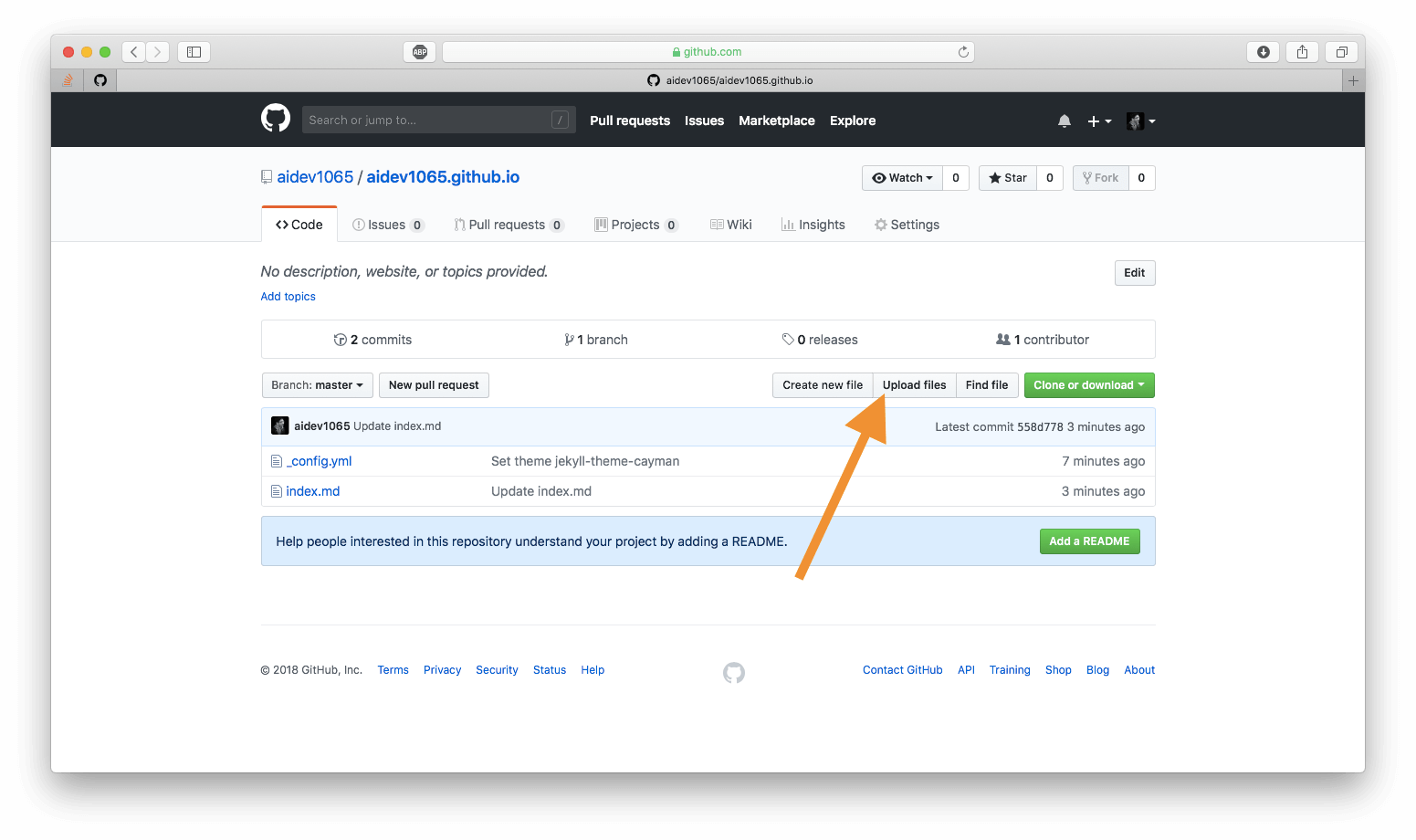1416x840 pixels.
Task: Open Safari downloads icon
Action: 1263,52
